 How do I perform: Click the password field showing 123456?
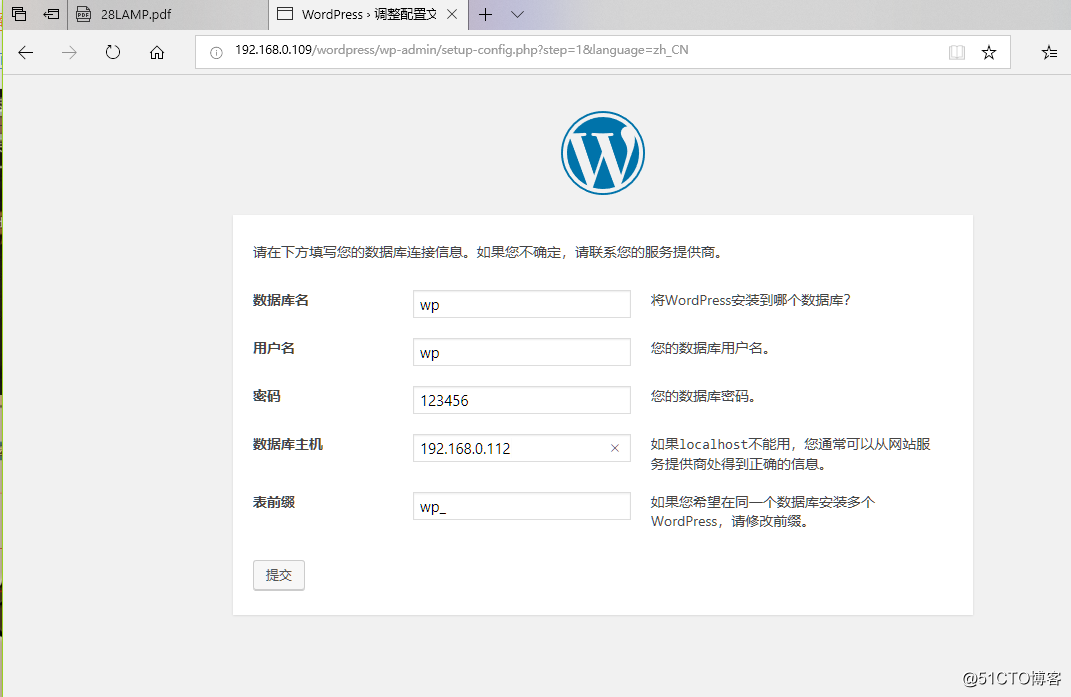522,400
